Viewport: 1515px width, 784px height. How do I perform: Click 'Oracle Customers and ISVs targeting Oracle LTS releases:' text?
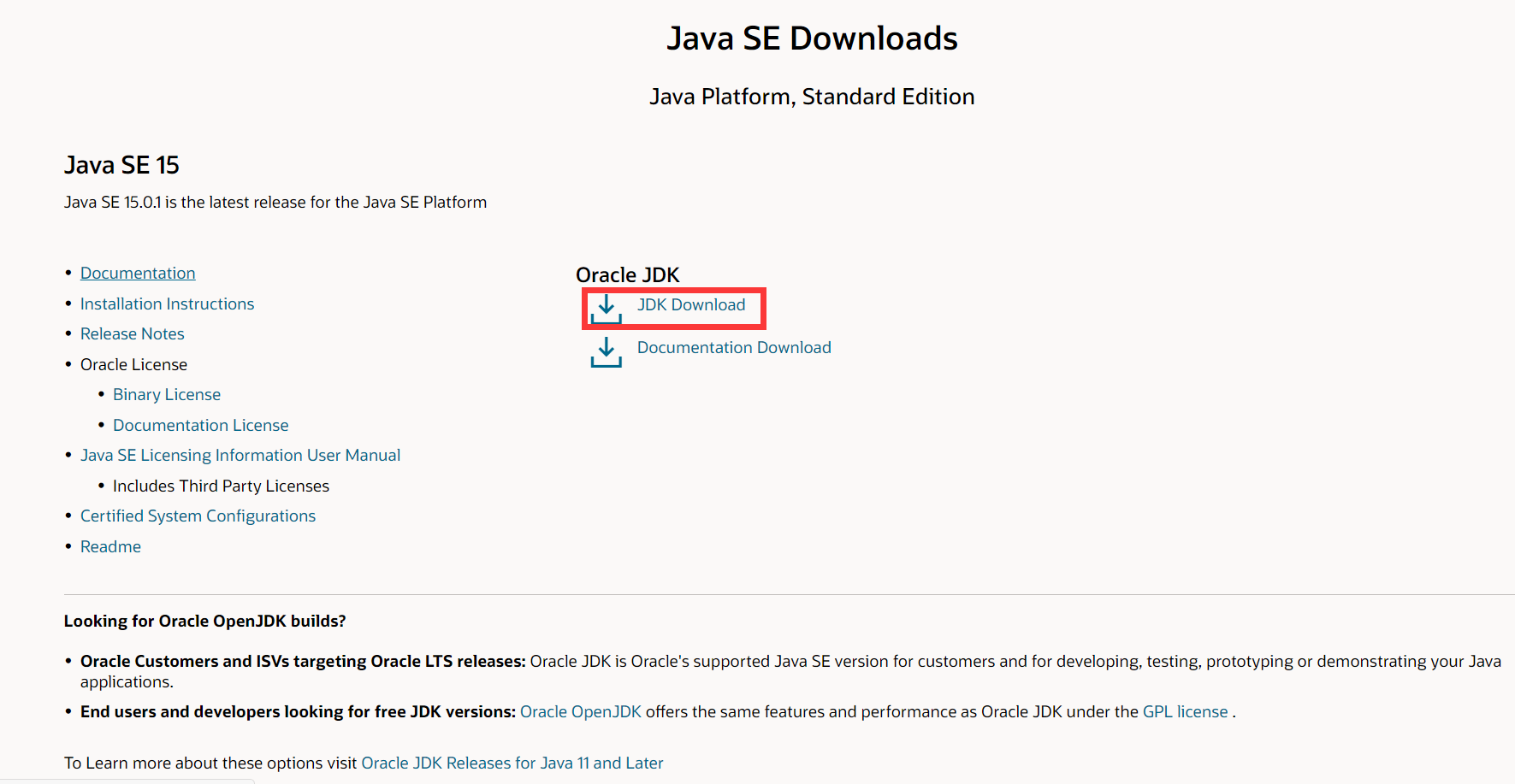pos(303,662)
